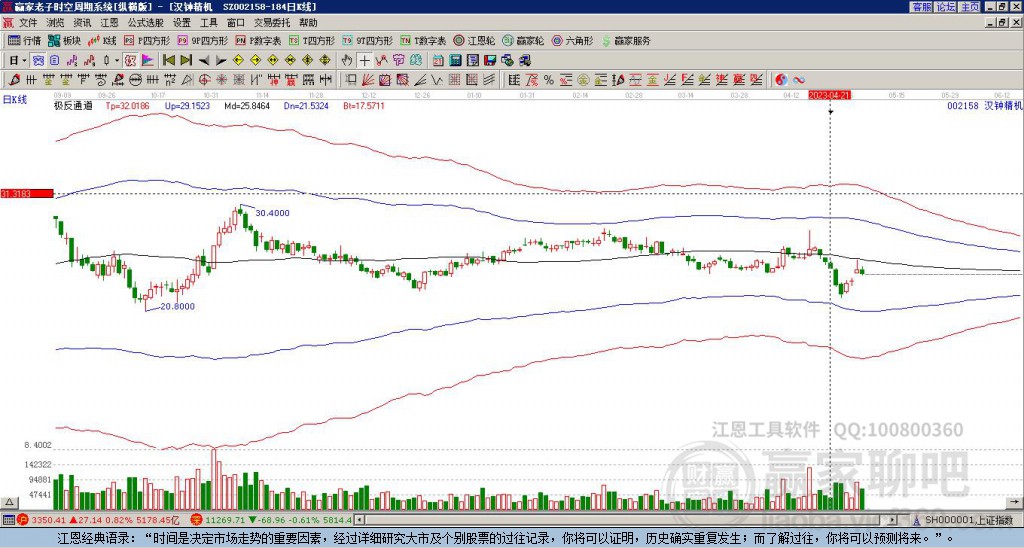Open the P数字表 tool
1024x548 pixels.
[x=258, y=40]
